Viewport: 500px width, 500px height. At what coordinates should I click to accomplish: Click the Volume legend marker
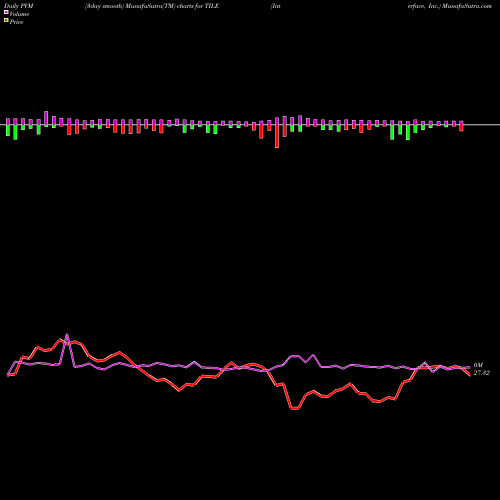coord(6,12)
